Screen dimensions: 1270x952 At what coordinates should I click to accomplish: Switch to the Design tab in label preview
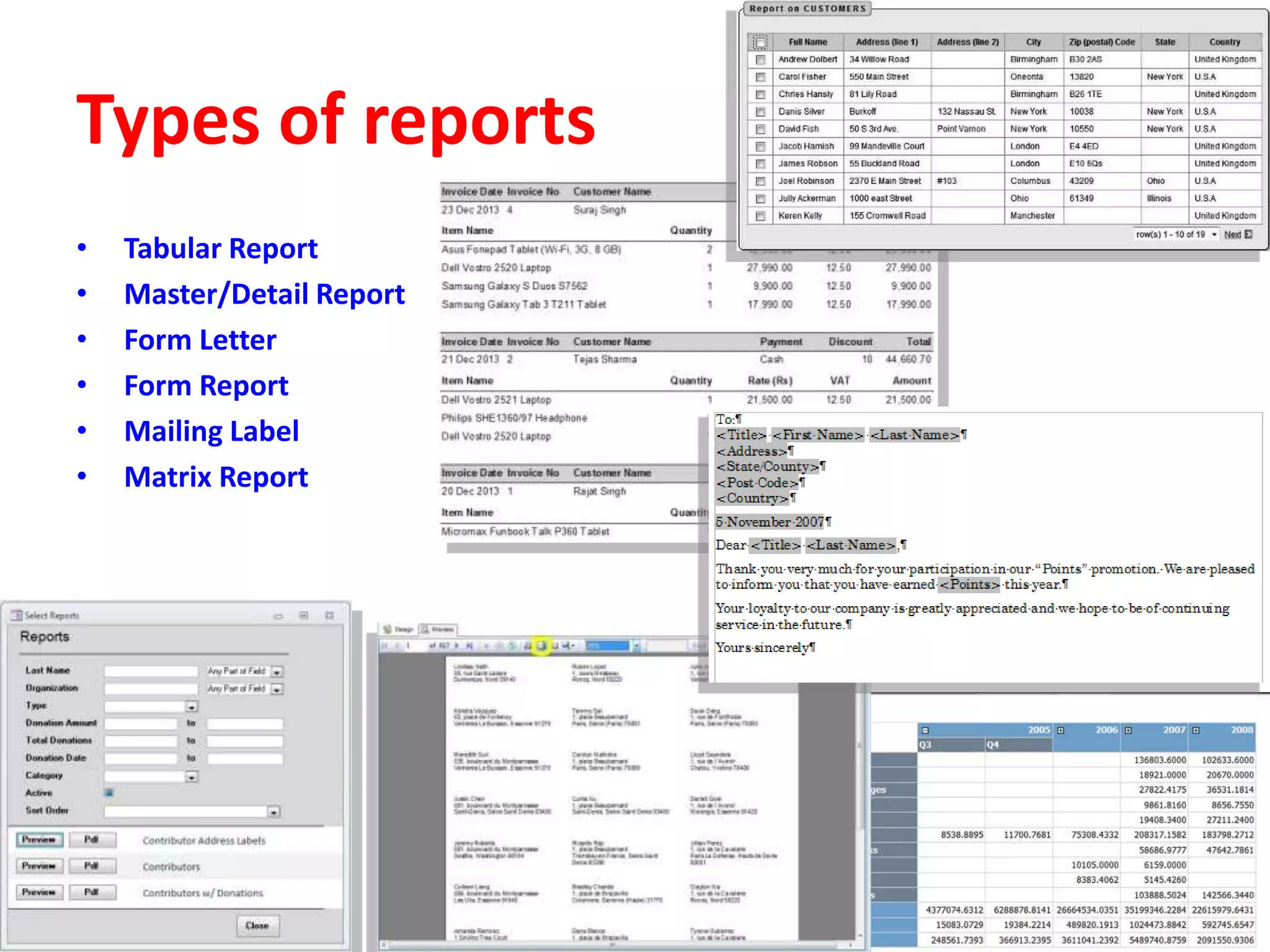tap(397, 629)
